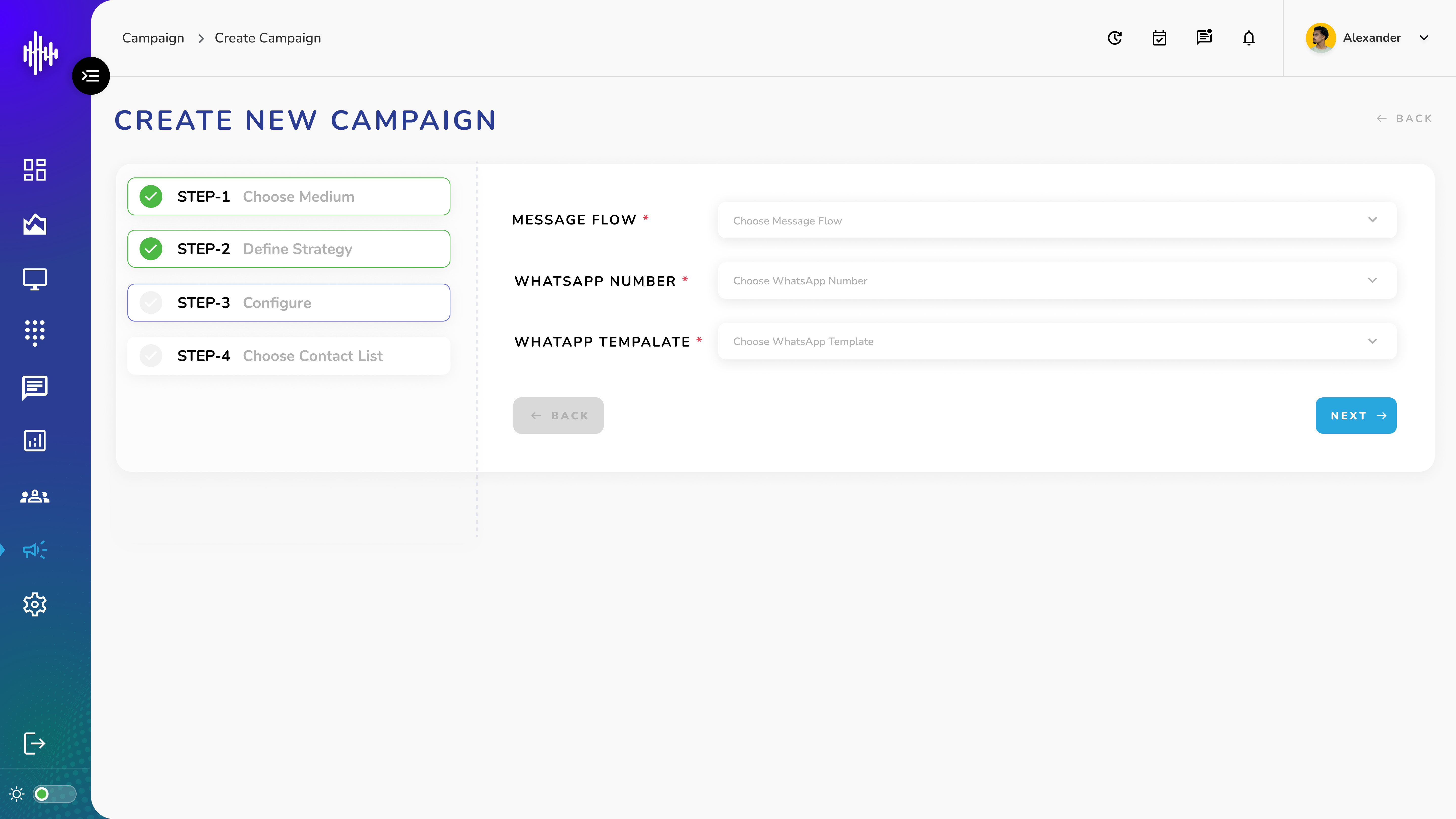The height and width of the screenshot is (819, 1456).
Task: Select STEP-1 Choose Medium
Action: [x=289, y=197]
